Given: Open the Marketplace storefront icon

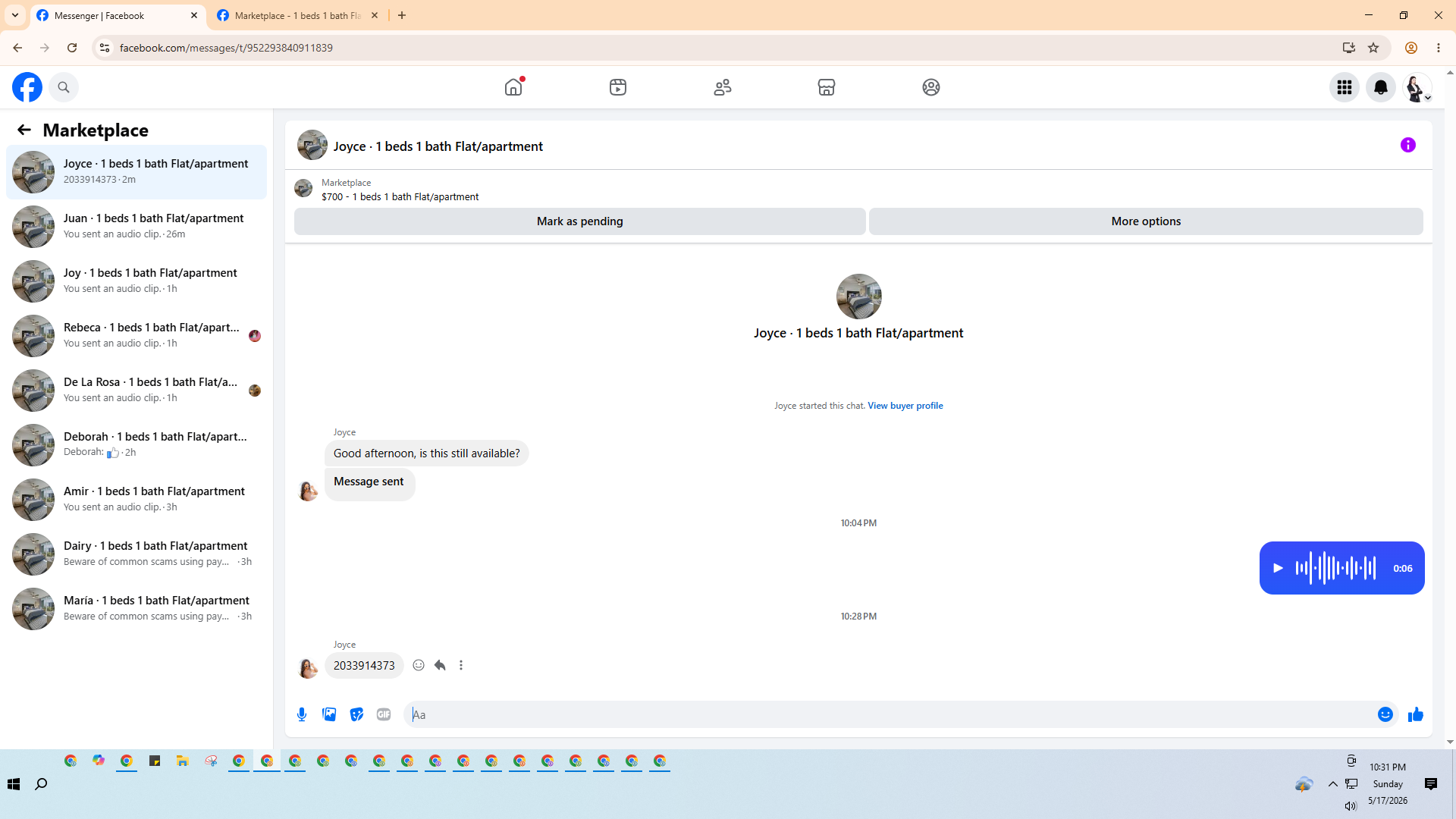Looking at the screenshot, I should click(827, 87).
